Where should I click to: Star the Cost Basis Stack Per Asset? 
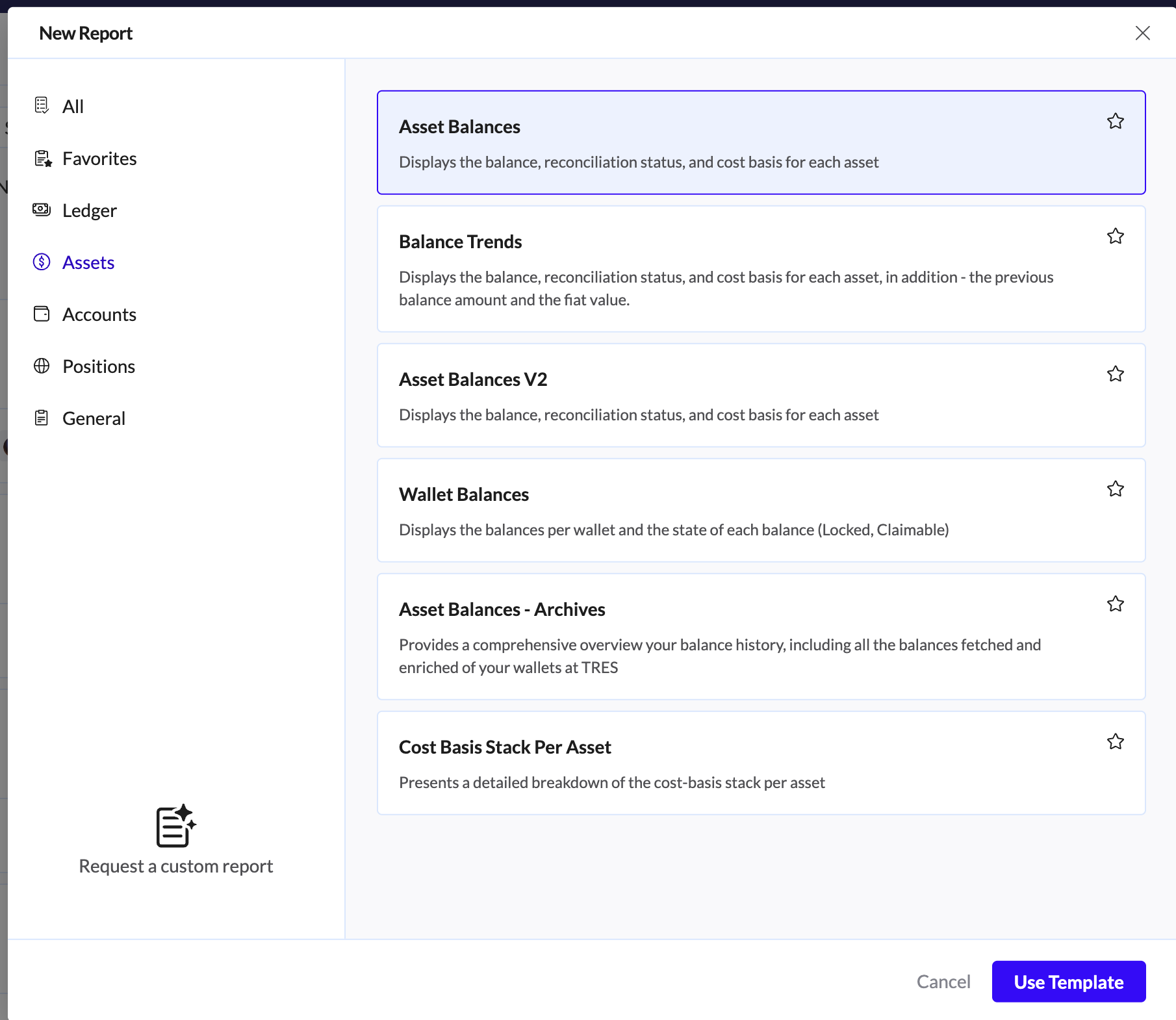click(1115, 742)
